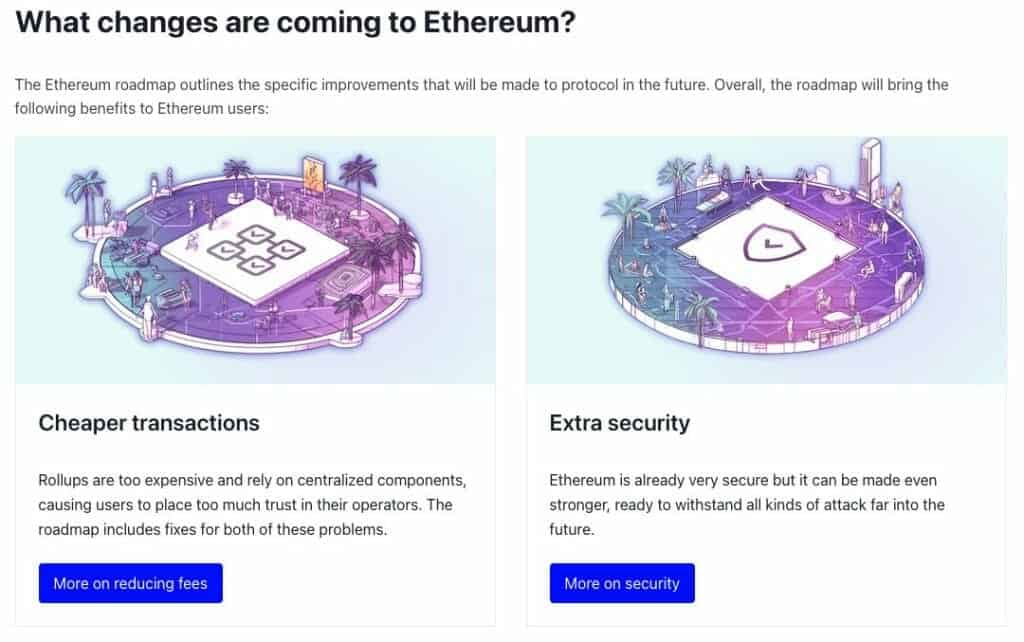This screenshot has width=1024, height=642.
Task: Click the What changes are coming to Ethereum heading
Action: [295, 22]
